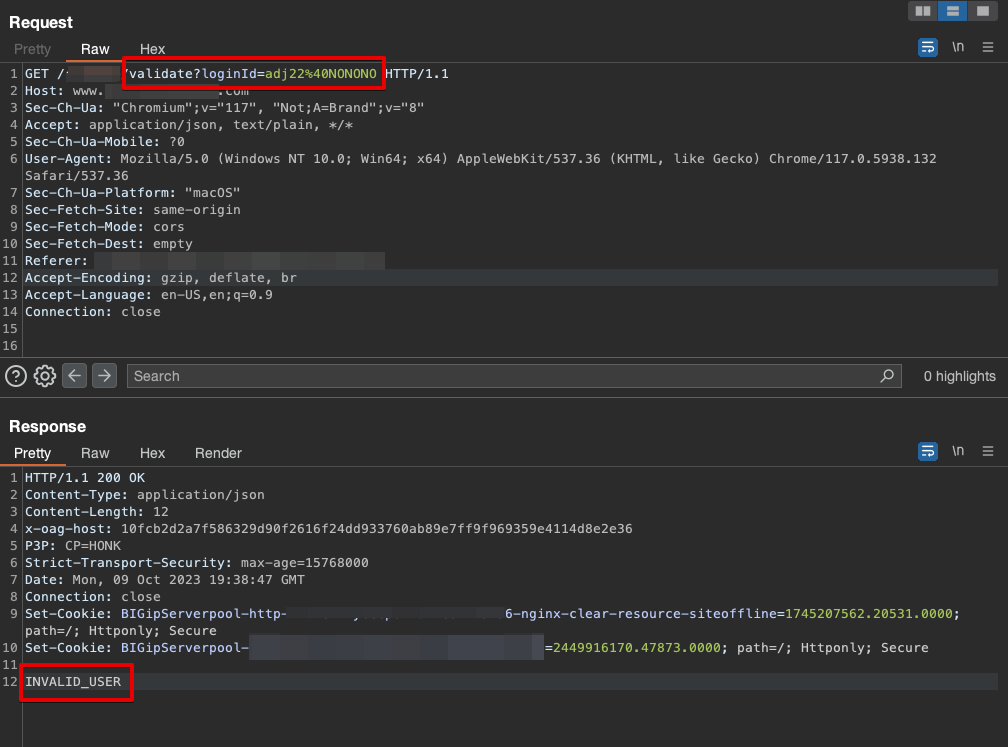Screen dimensions: 1008x747
Task: Toggle word wrap in Request panel
Action: click(x=928, y=47)
